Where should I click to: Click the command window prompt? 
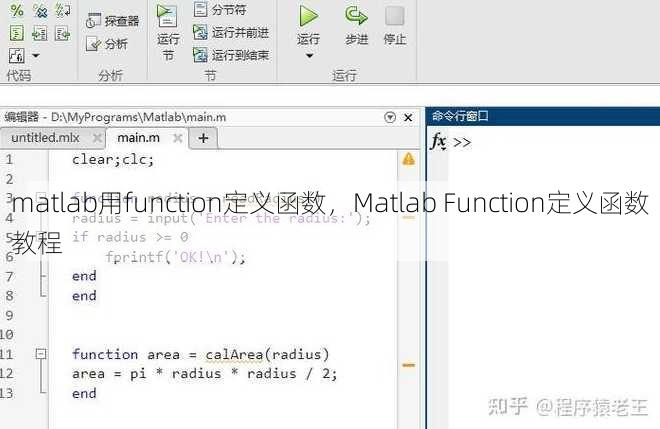tap(462, 142)
